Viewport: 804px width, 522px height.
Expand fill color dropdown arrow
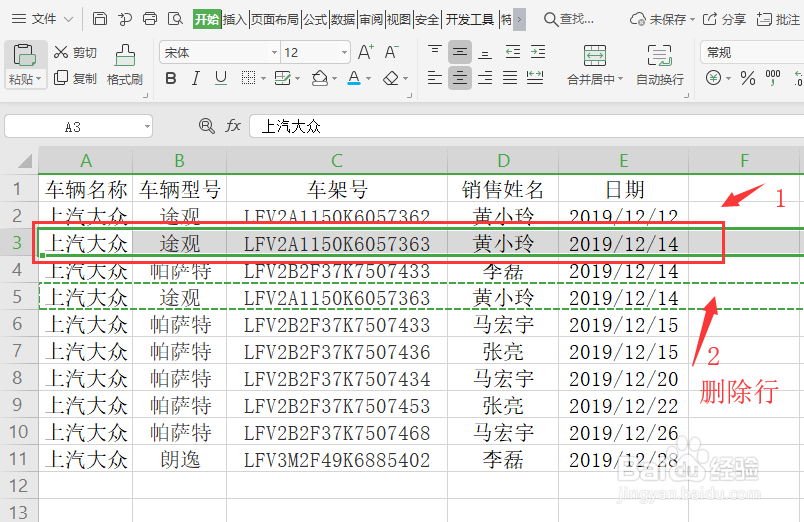point(334,78)
